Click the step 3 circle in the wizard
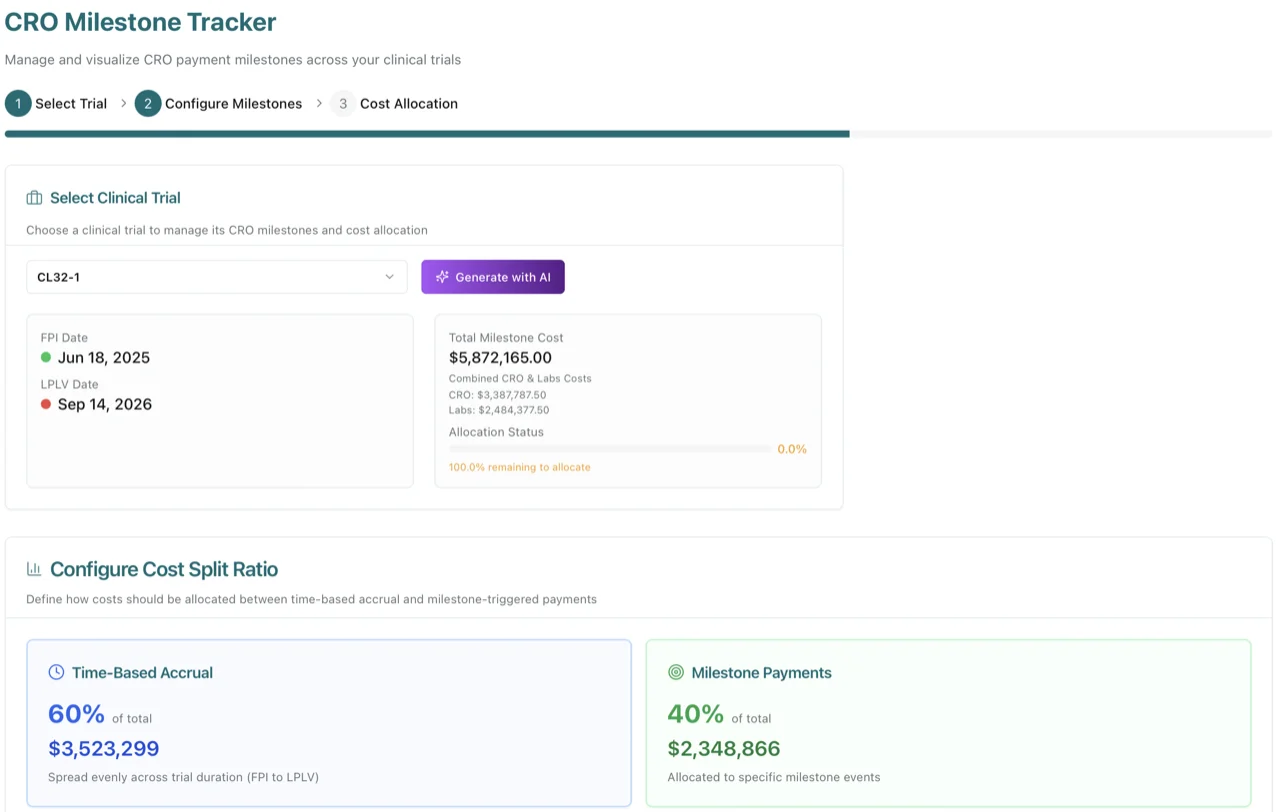Viewport: 1280px width, 812px height. tap(342, 103)
